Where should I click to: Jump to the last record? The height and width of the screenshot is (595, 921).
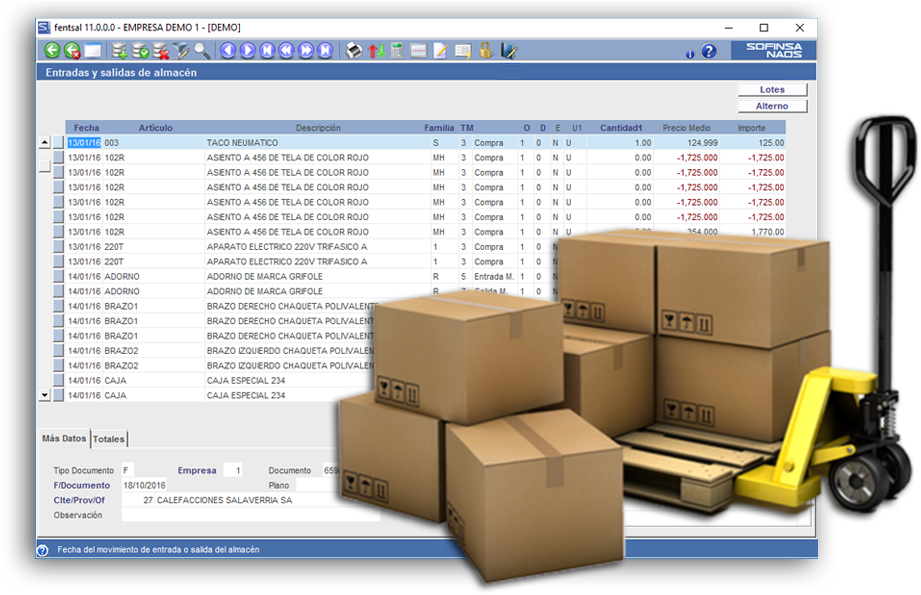pos(325,50)
